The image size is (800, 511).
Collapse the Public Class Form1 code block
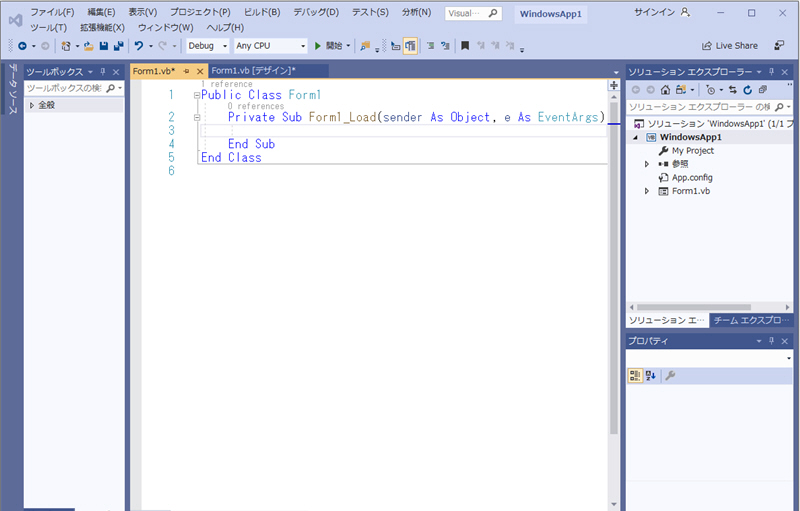(197, 95)
